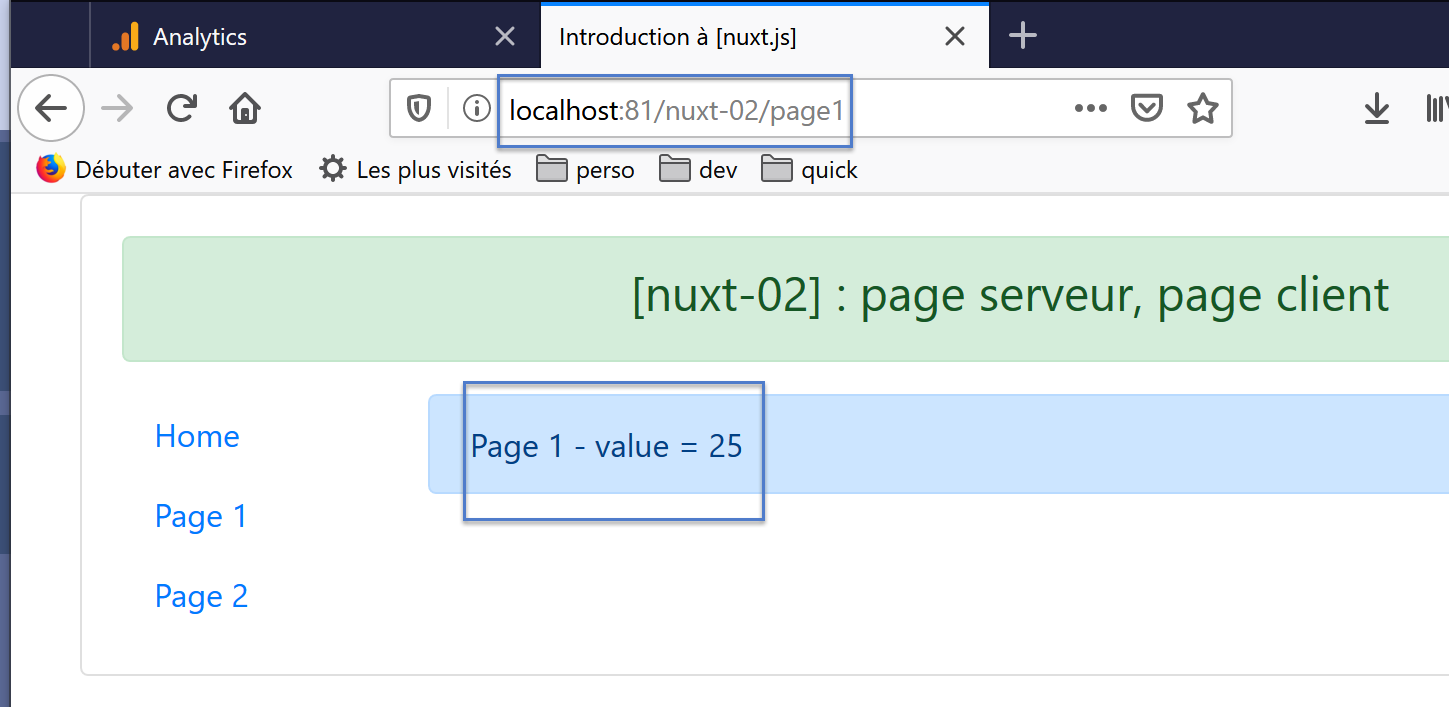Navigate to the Page 2 link

pyautogui.click(x=201, y=596)
